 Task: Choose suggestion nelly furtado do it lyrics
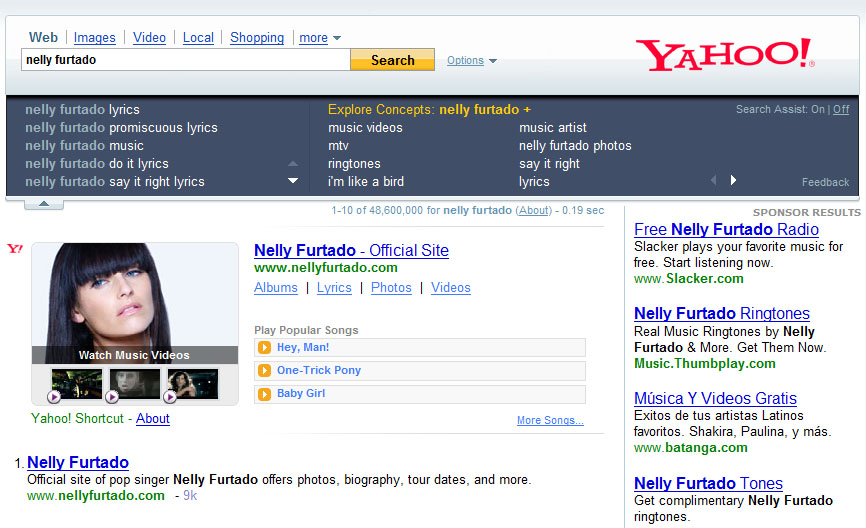click(x=97, y=163)
